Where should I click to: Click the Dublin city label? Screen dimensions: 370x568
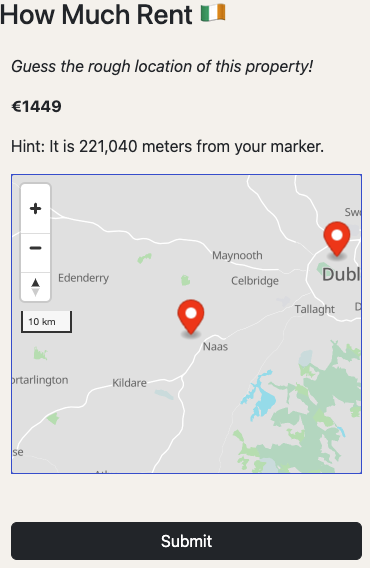(x=341, y=275)
